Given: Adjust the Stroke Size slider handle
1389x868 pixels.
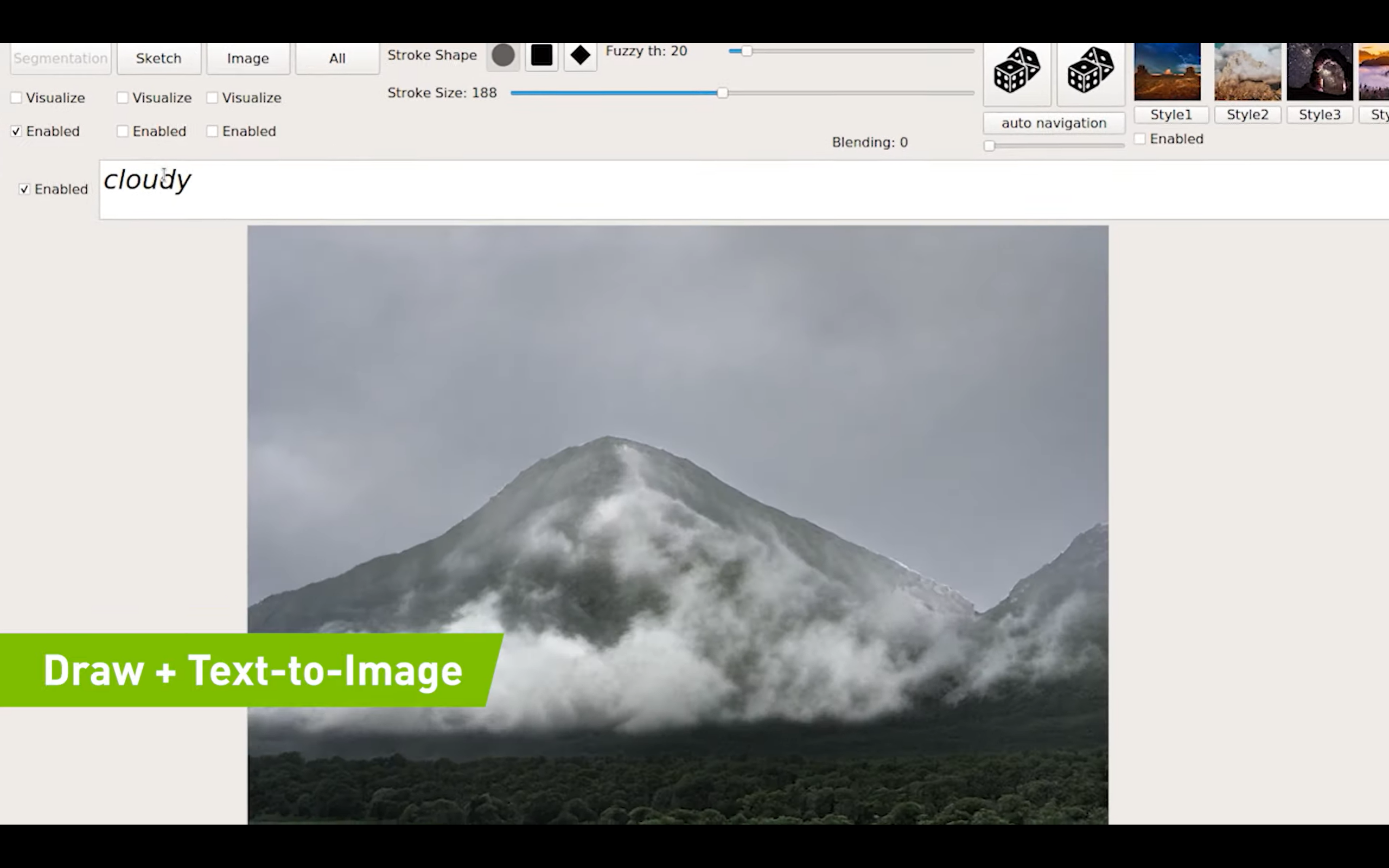Looking at the screenshot, I should point(722,93).
